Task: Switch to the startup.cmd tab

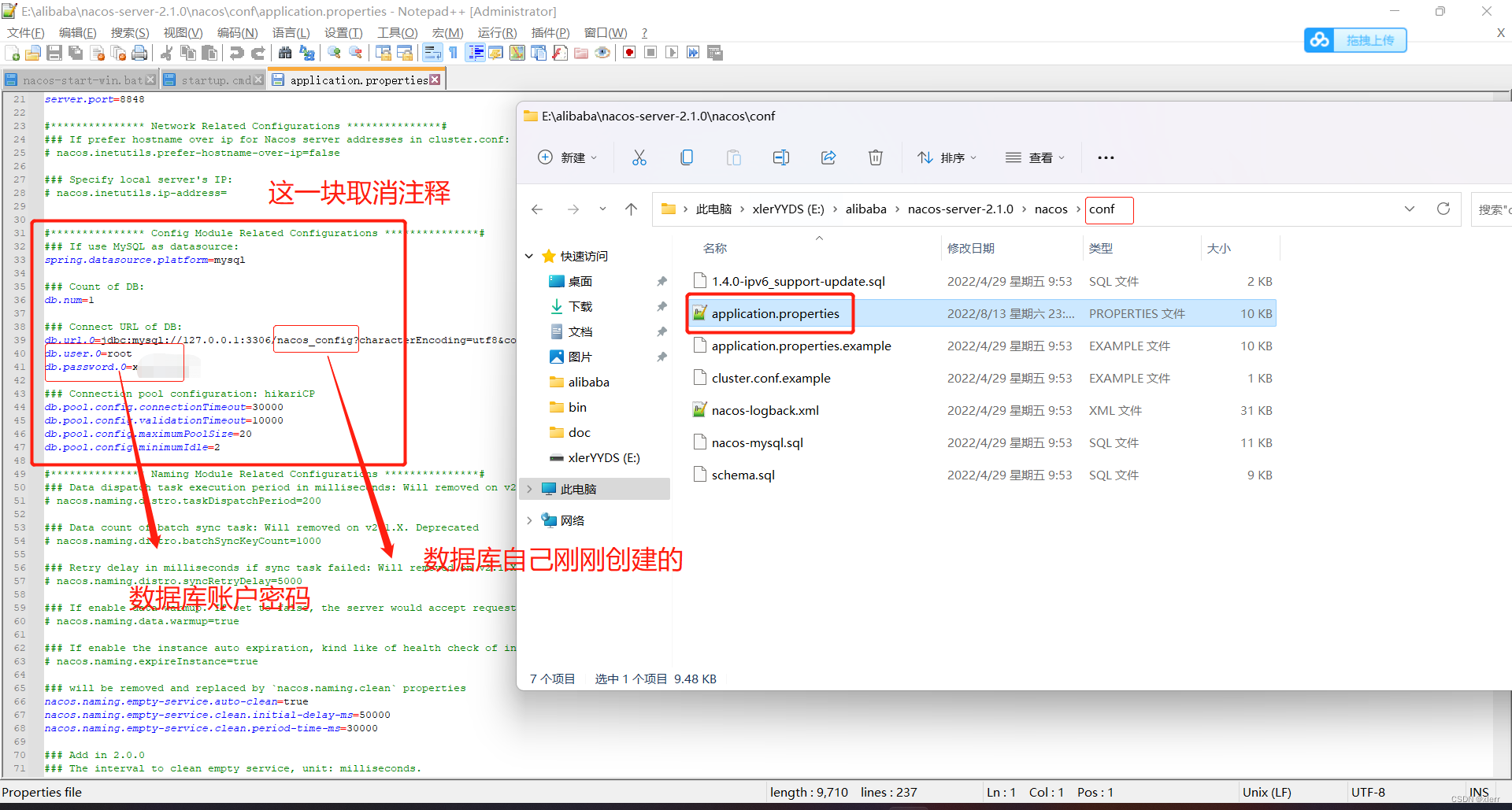Action: click(x=213, y=80)
